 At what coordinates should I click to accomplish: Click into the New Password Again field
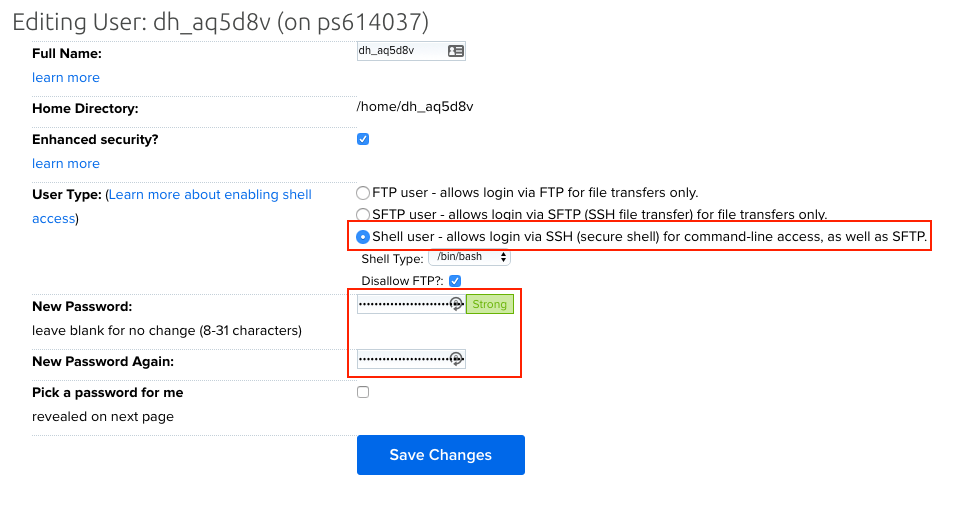click(402, 359)
